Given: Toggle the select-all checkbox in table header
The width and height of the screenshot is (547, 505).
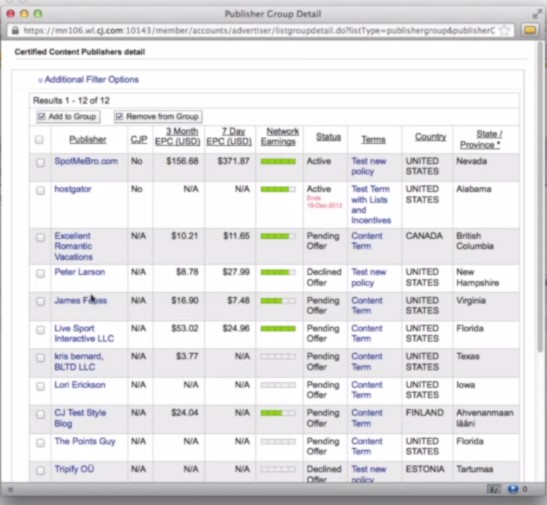Looking at the screenshot, I should coord(39,140).
